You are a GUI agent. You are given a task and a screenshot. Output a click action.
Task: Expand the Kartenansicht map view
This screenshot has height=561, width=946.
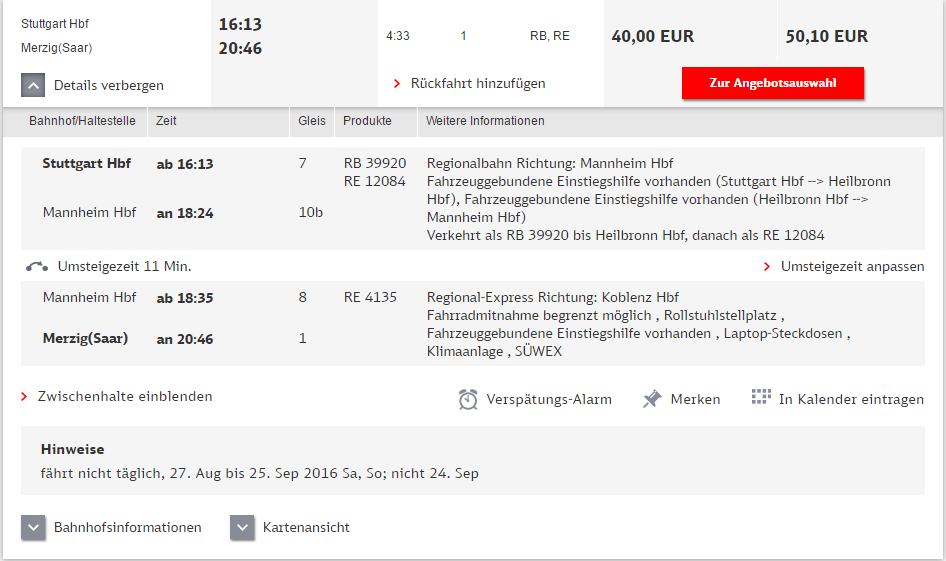(243, 528)
